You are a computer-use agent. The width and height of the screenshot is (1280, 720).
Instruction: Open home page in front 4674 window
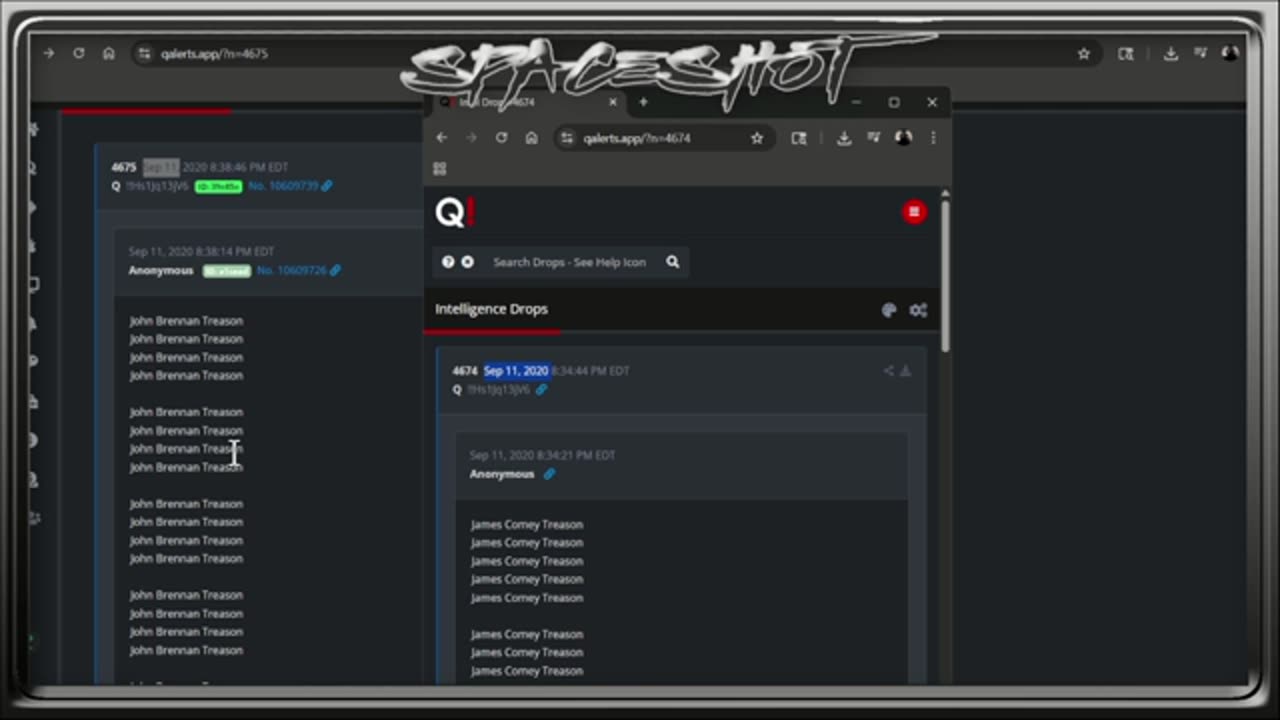531,138
